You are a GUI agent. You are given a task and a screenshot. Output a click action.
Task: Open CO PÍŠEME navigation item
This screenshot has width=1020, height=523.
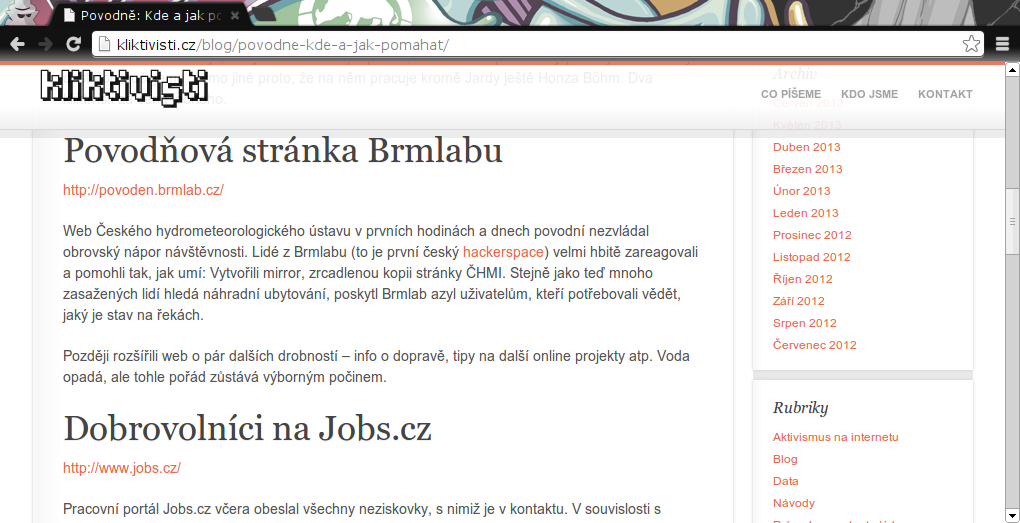coord(790,94)
